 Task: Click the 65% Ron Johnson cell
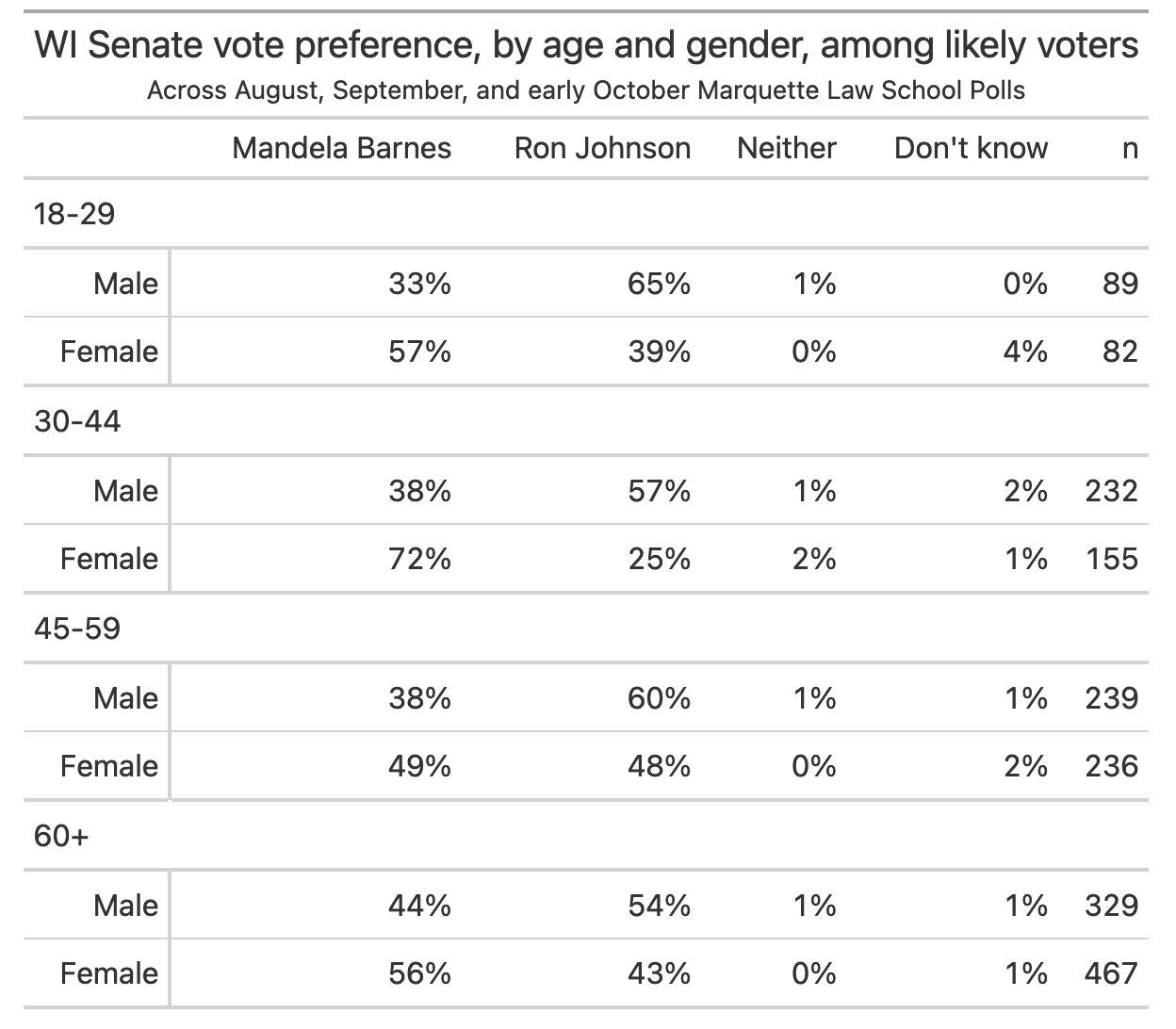point(659,284)
